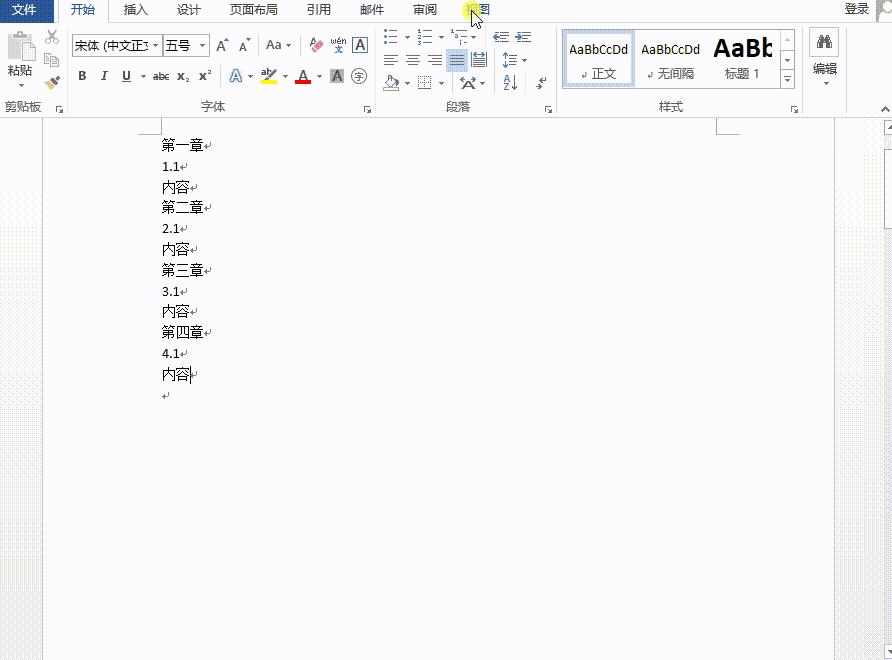Switch to the 页面布局 tab
This screenshot has height=660, width=892.
(x=253, y=10)
